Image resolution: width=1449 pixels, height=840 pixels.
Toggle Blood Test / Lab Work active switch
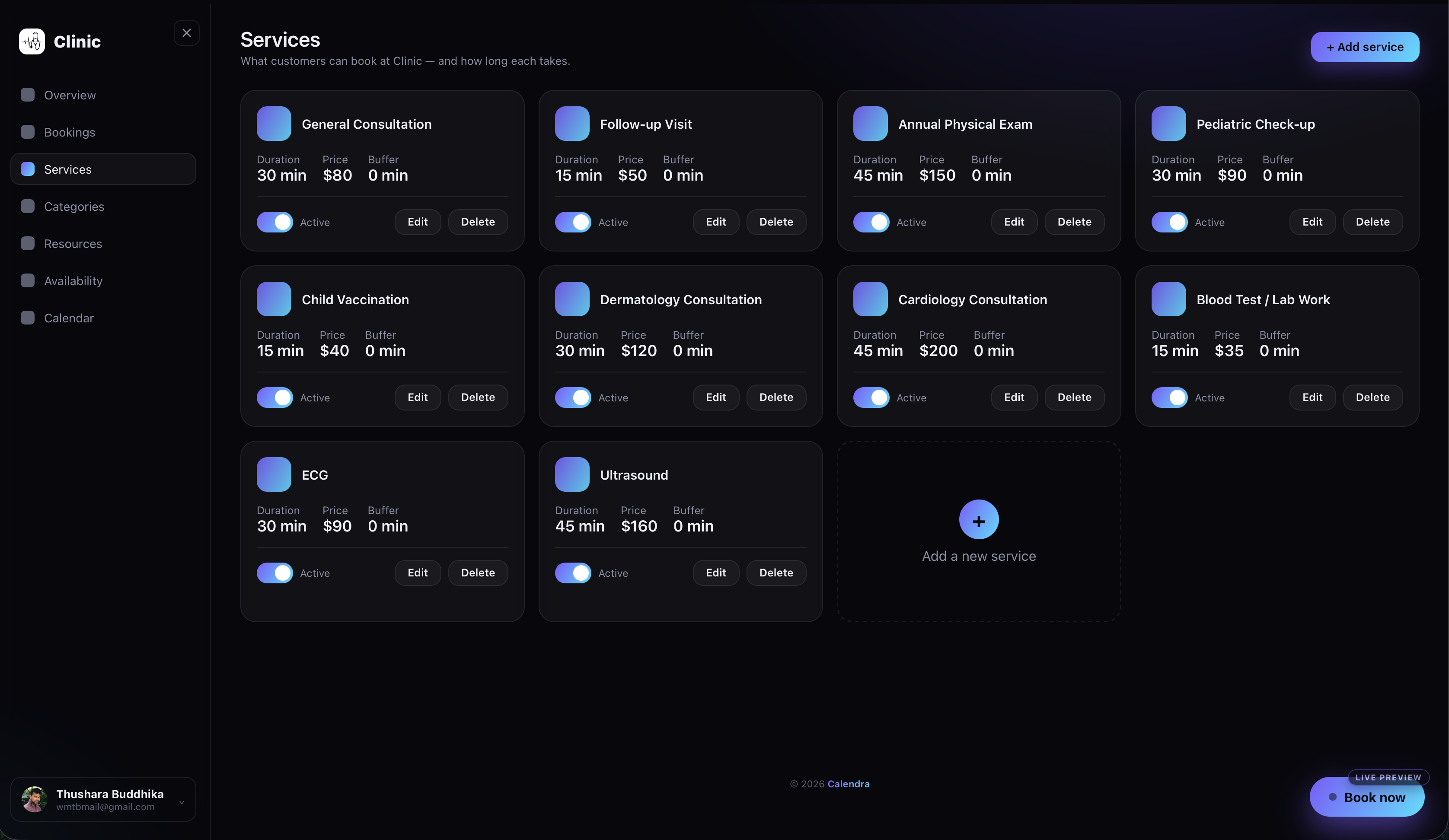1170,397
